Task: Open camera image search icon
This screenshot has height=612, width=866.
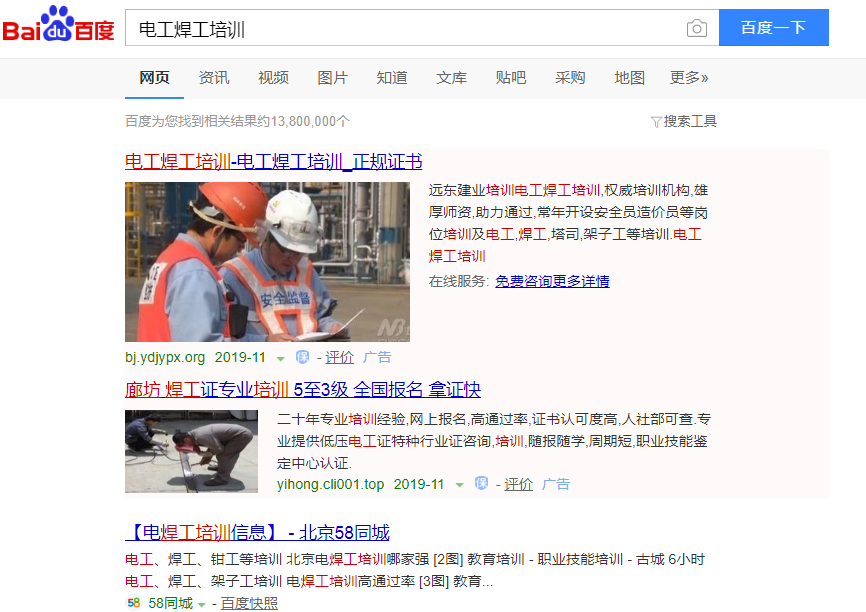Action: click(696, 28)
